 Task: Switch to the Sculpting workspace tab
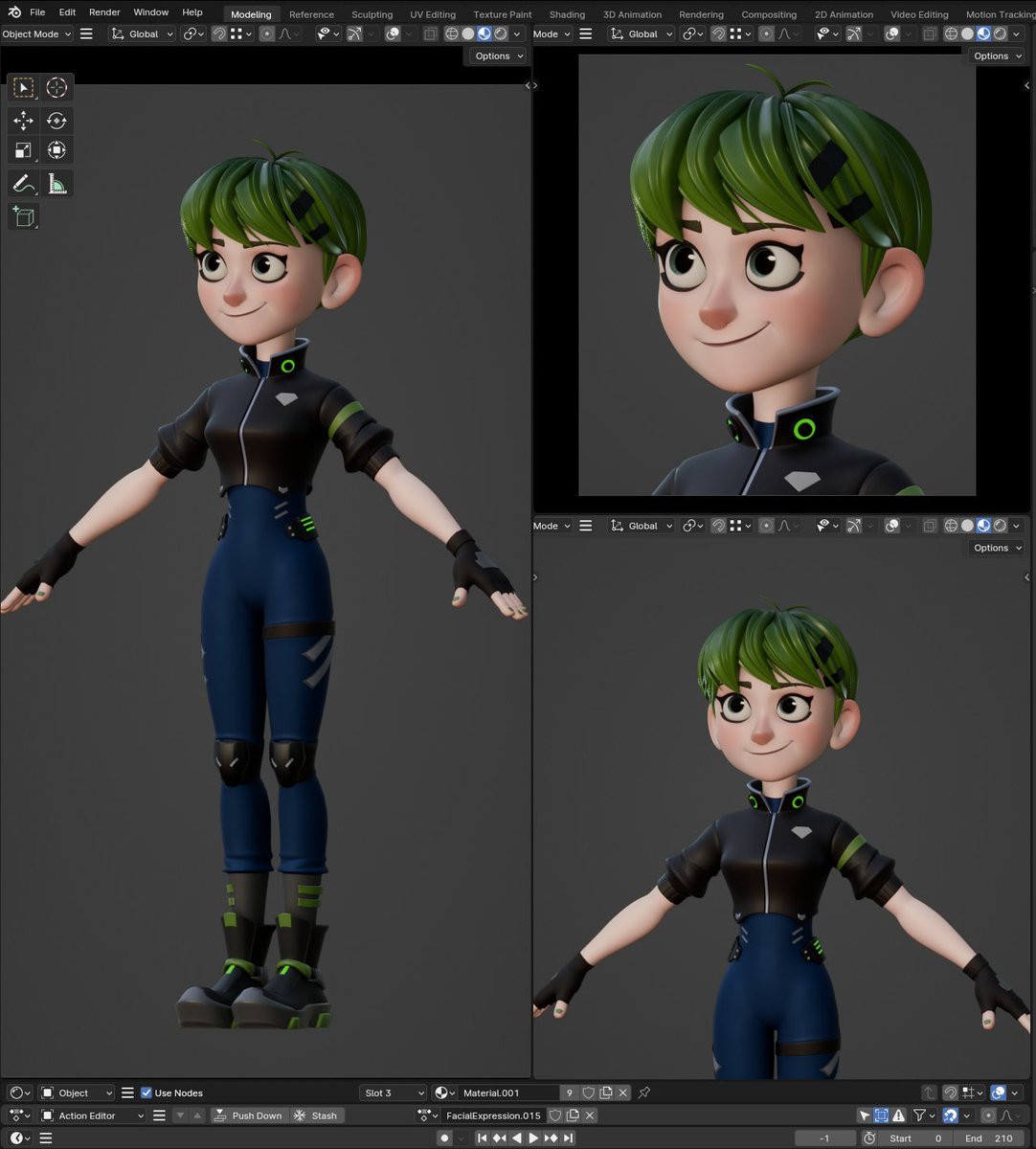(372, 13)
